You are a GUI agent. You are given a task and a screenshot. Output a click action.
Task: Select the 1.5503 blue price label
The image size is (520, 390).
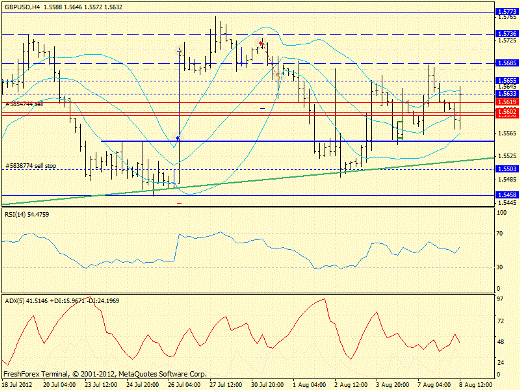507,169
